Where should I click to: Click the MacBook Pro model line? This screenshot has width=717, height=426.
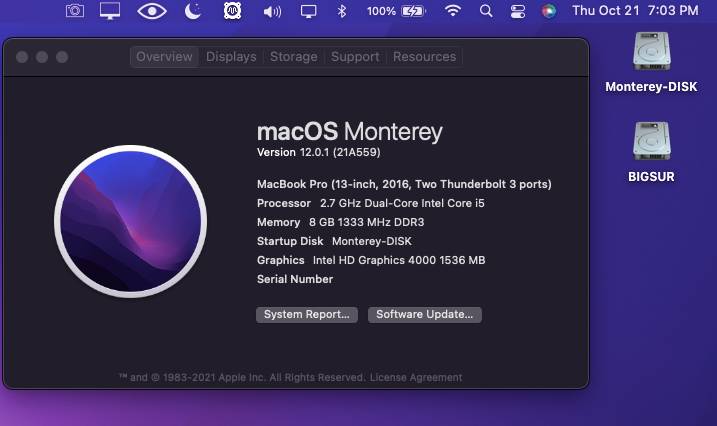[404, 184]
